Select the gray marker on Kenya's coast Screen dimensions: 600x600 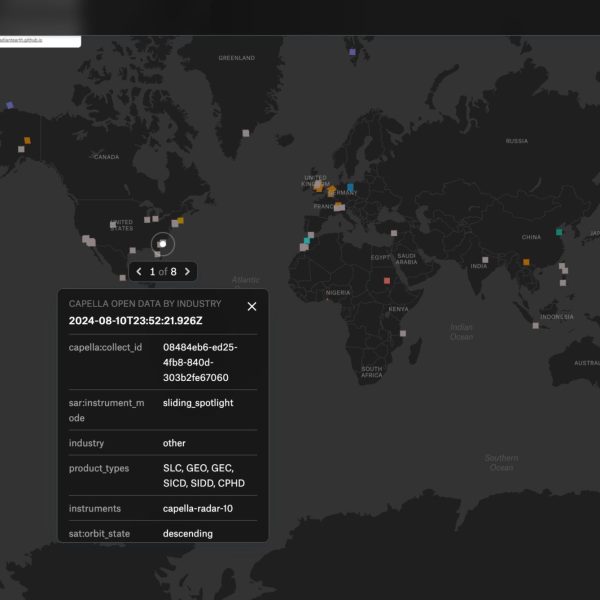point(403,333)
